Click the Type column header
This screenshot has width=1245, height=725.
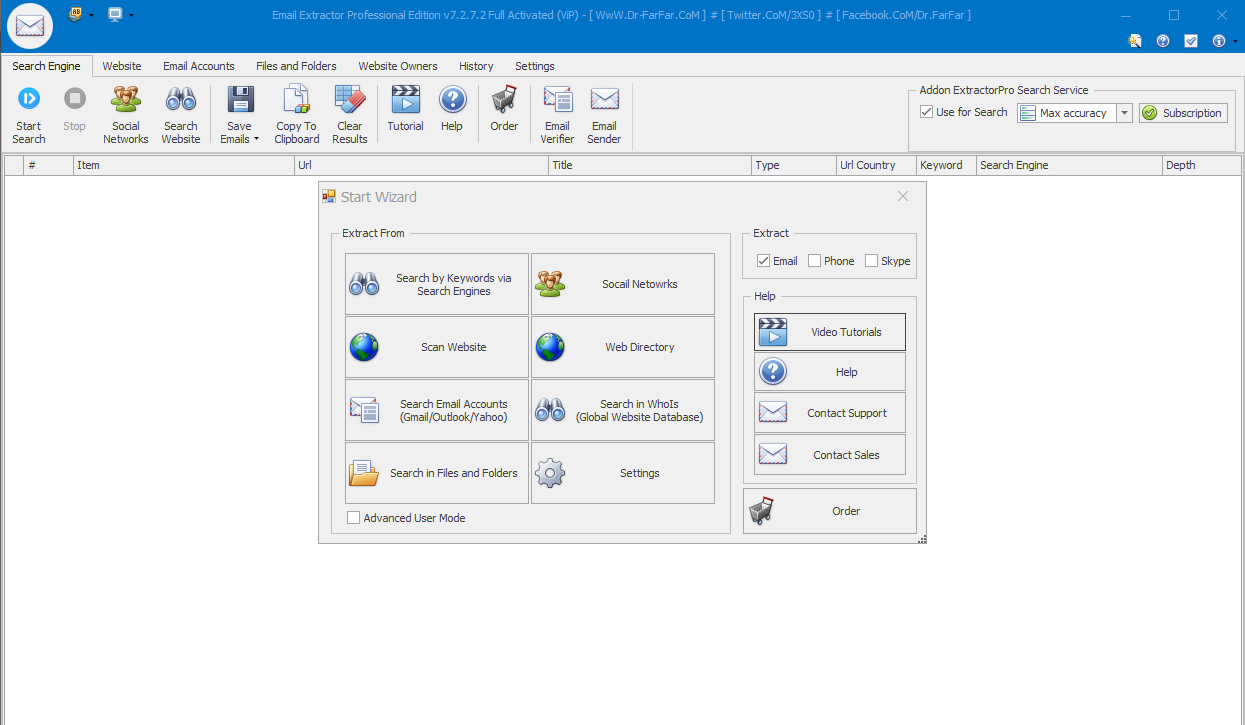[x=794, y=165]
